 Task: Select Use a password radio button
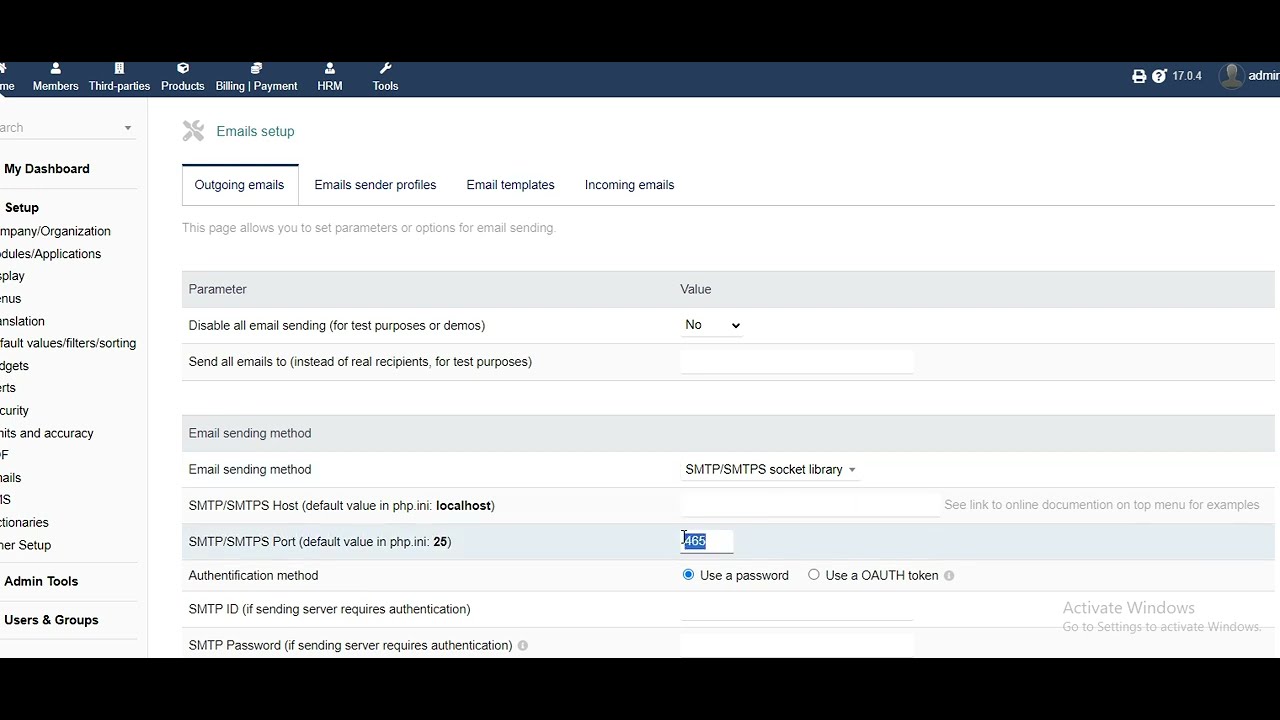(688, 575)
